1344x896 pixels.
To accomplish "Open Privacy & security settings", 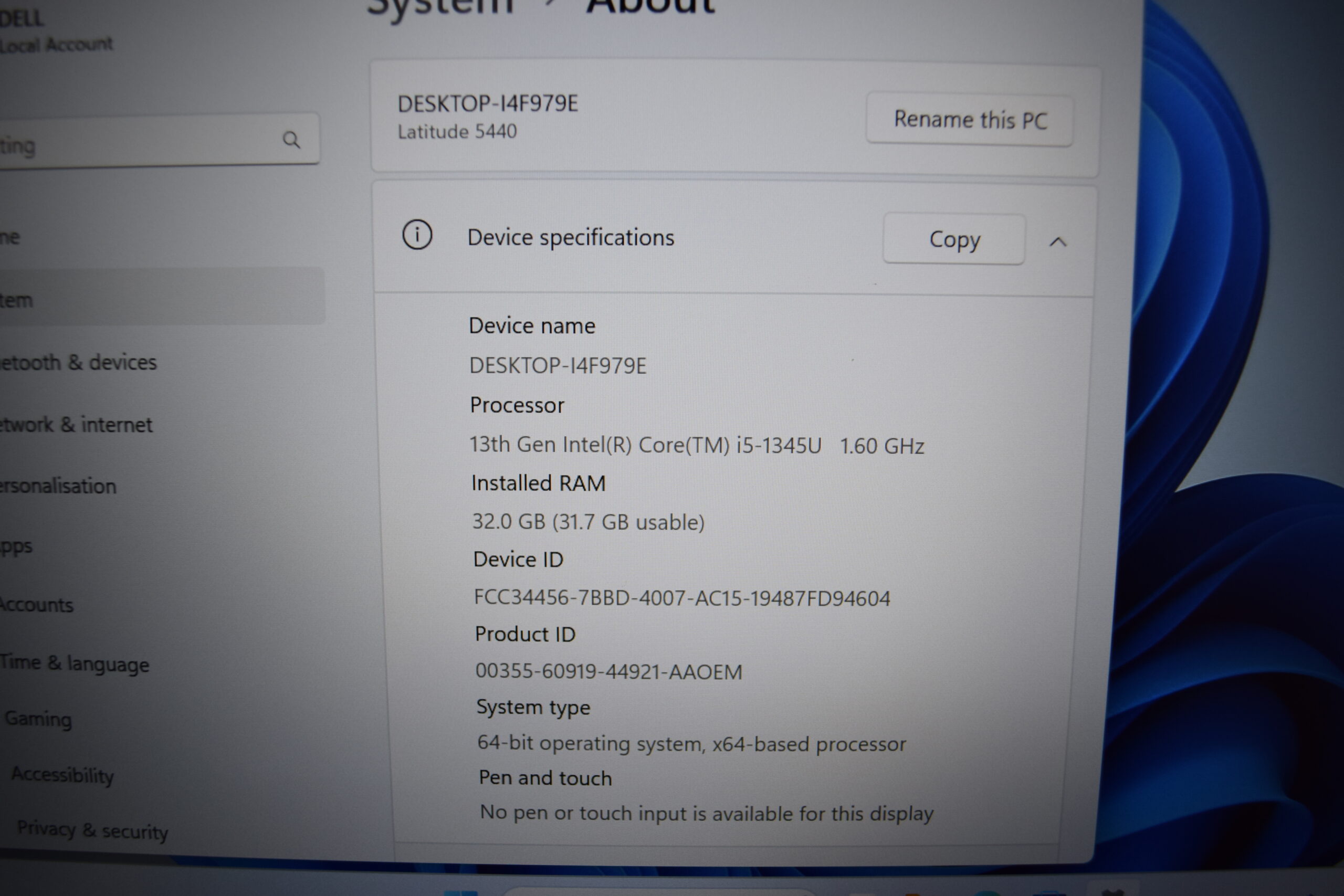I will (92, 830).
